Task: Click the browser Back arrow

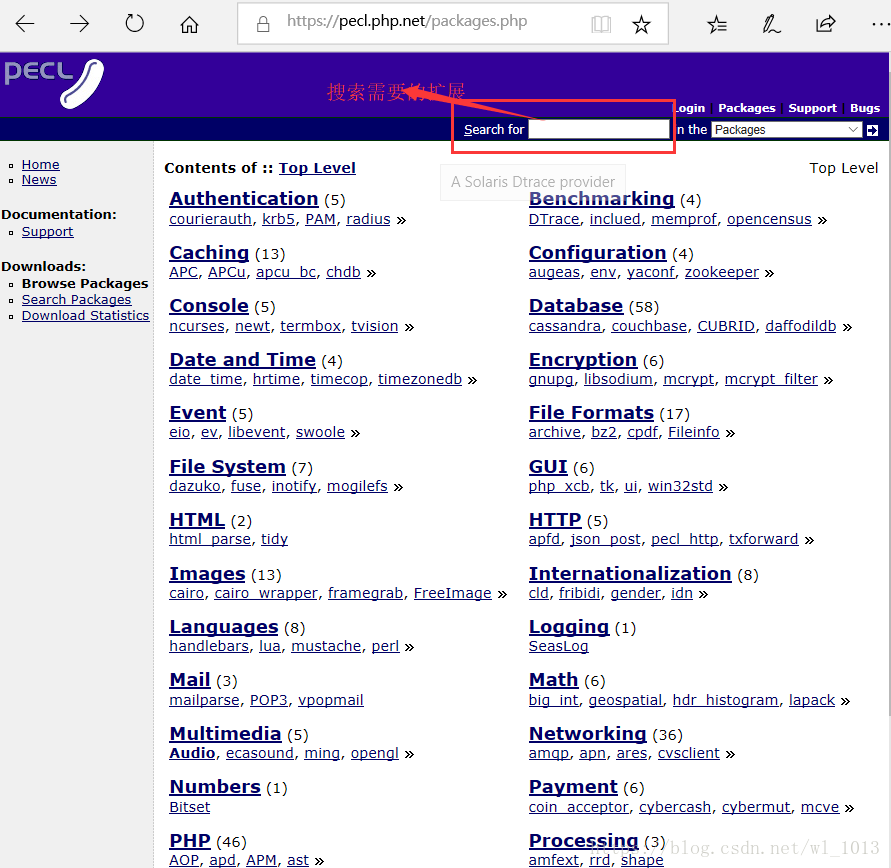Action: (x=24, y=23)
